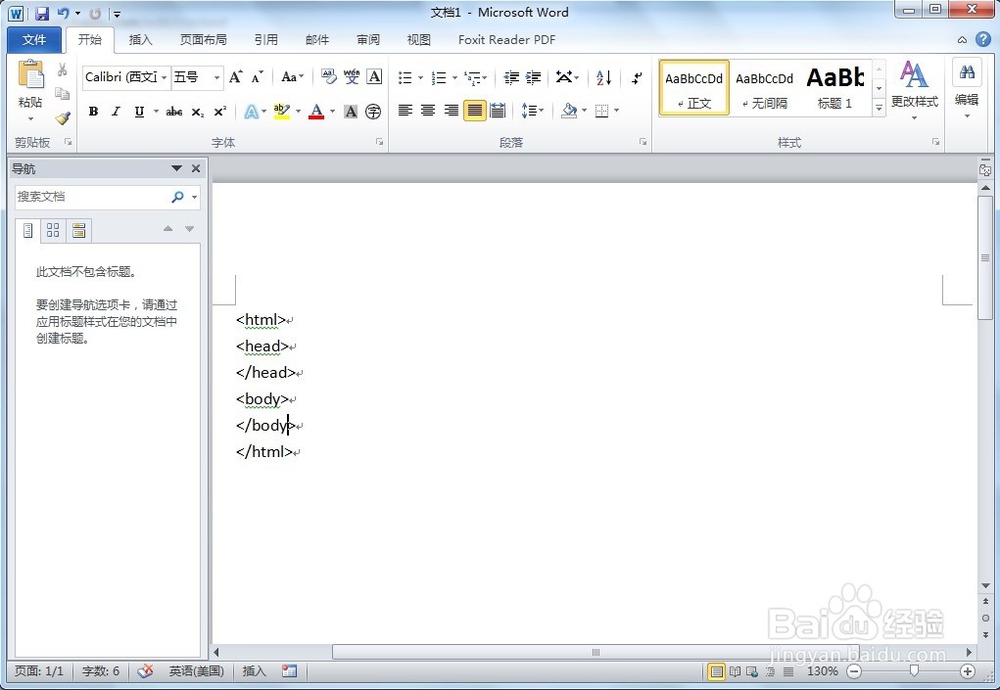Click the Distributed alignment icon

497,111
